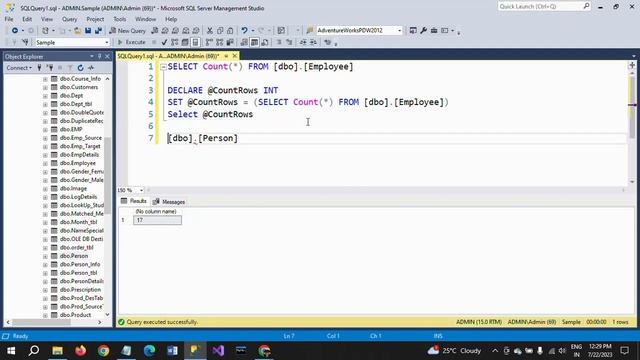
Task: Switch to the Results tab
Action: (133, 201)
